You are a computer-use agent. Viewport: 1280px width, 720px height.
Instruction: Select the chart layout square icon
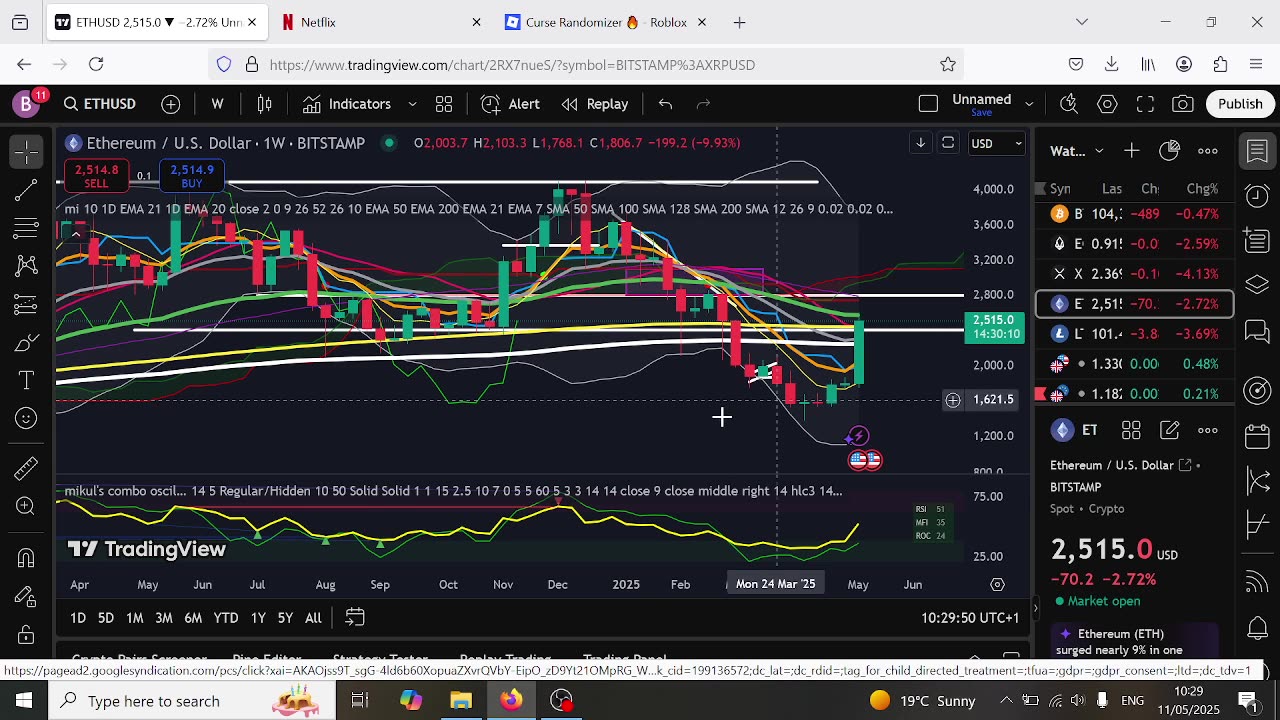pos(928,104)
